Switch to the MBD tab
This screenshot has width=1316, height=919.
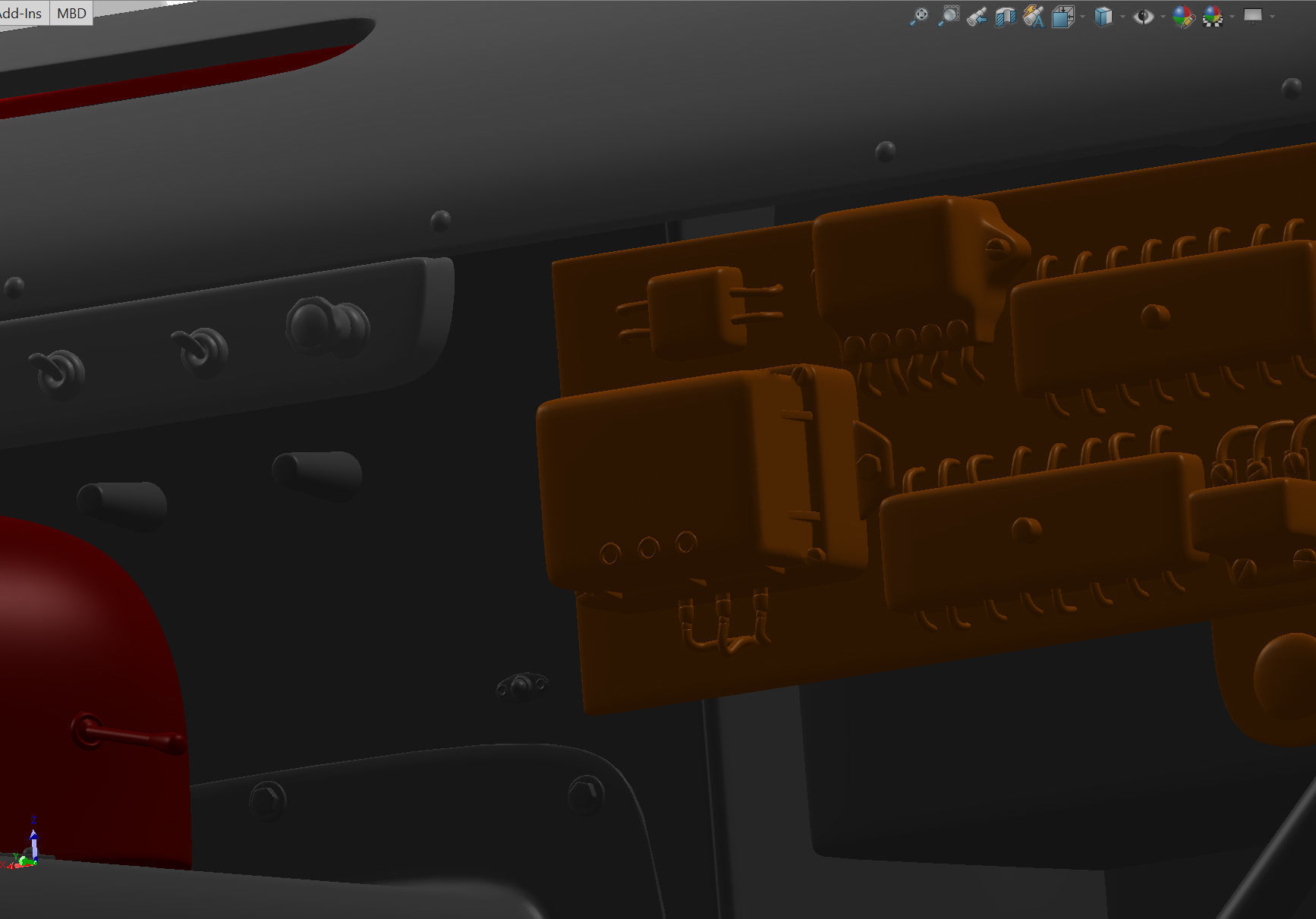(x=71, y=13)
